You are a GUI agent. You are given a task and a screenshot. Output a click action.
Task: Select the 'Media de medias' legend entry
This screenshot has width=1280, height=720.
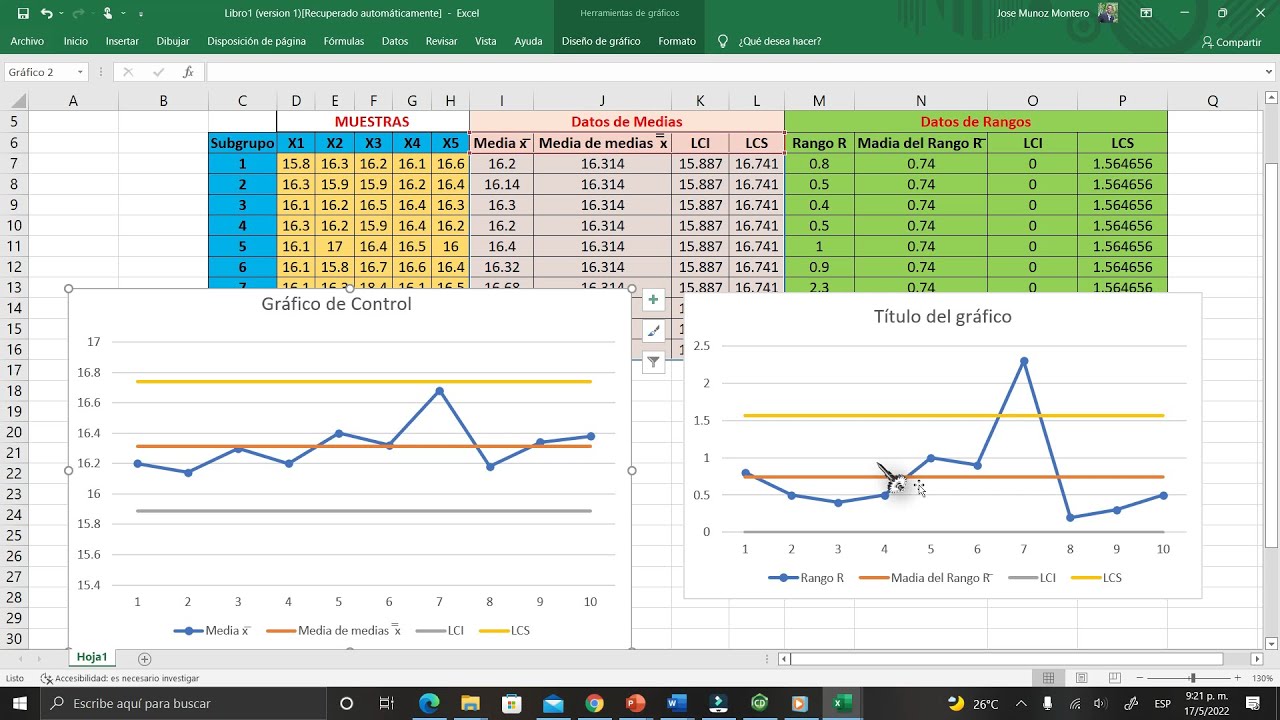point(334,630)
